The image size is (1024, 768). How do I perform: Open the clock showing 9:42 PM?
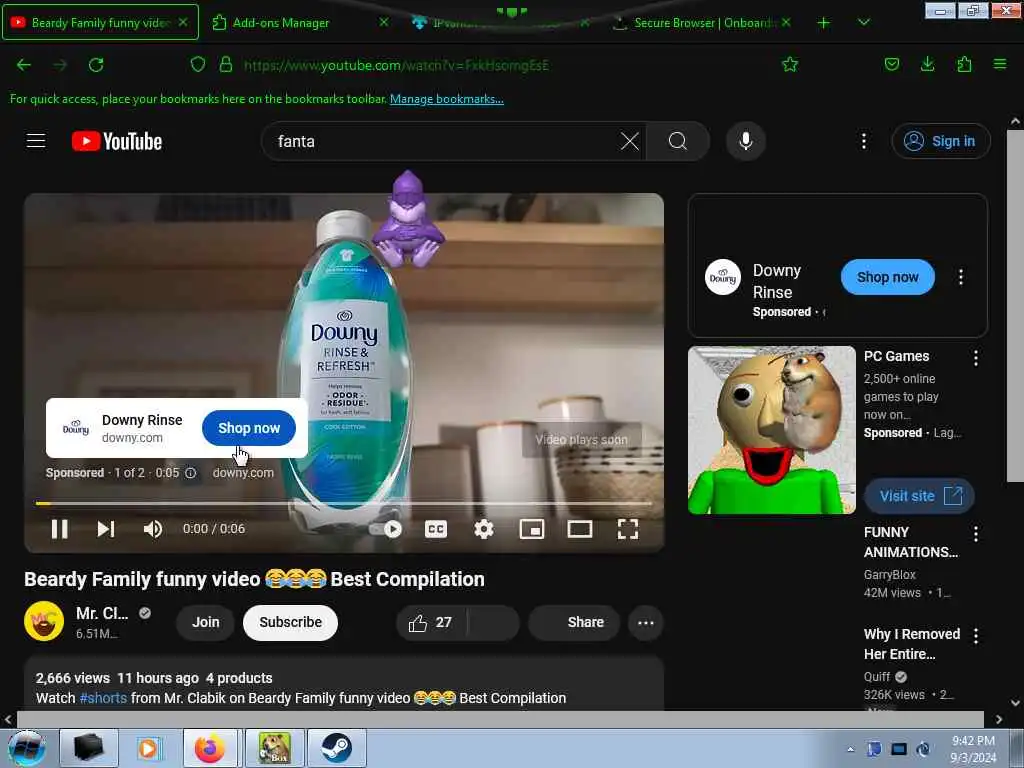click(x=973, y=749)
